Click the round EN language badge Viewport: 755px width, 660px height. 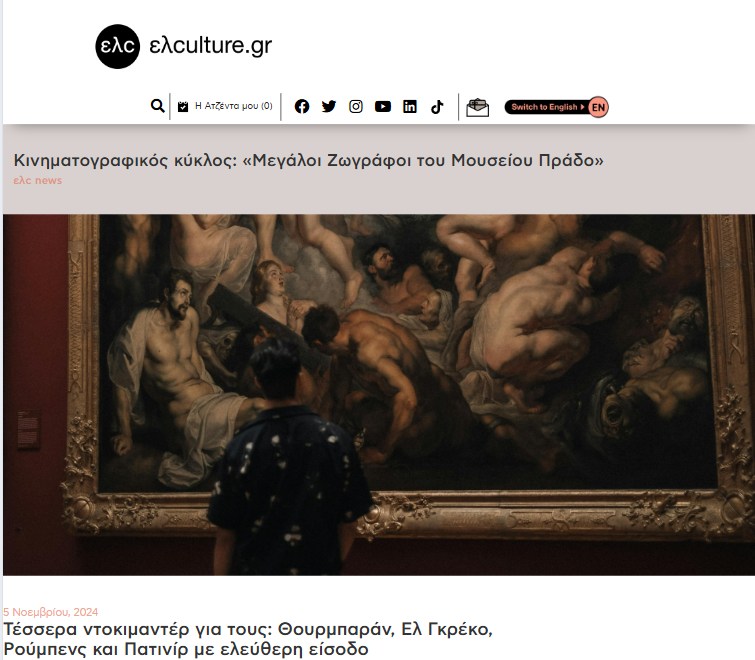pyautogui.click(x=598, y=107)
